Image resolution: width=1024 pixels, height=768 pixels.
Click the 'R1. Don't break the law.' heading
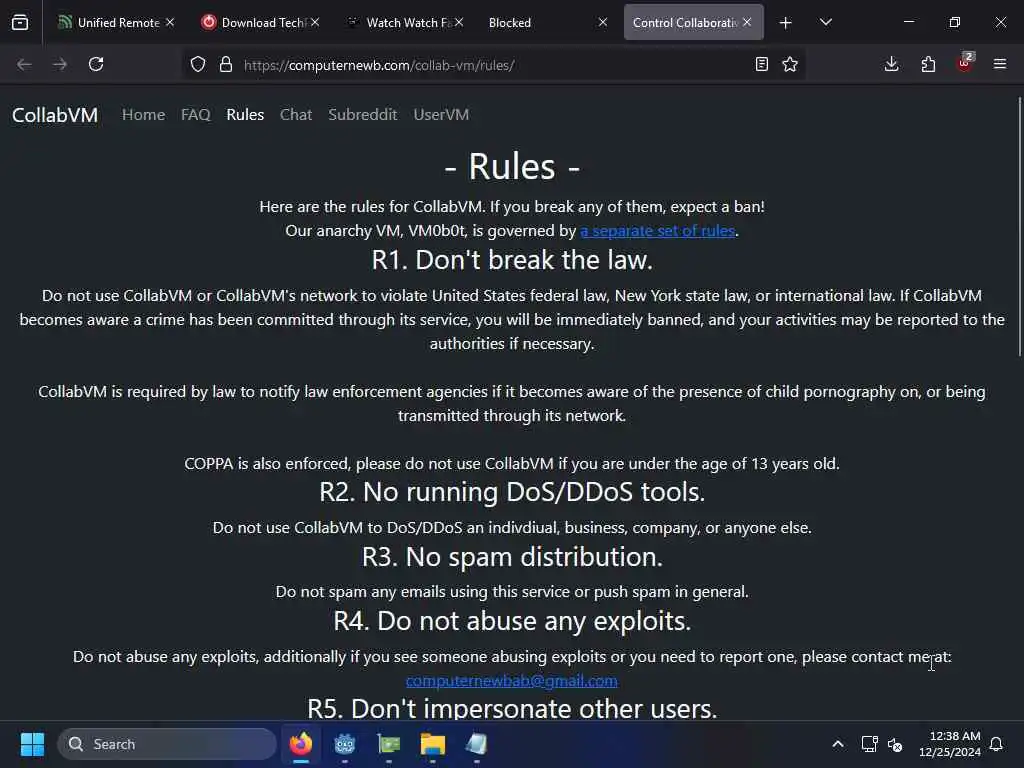tap(512, 260)
